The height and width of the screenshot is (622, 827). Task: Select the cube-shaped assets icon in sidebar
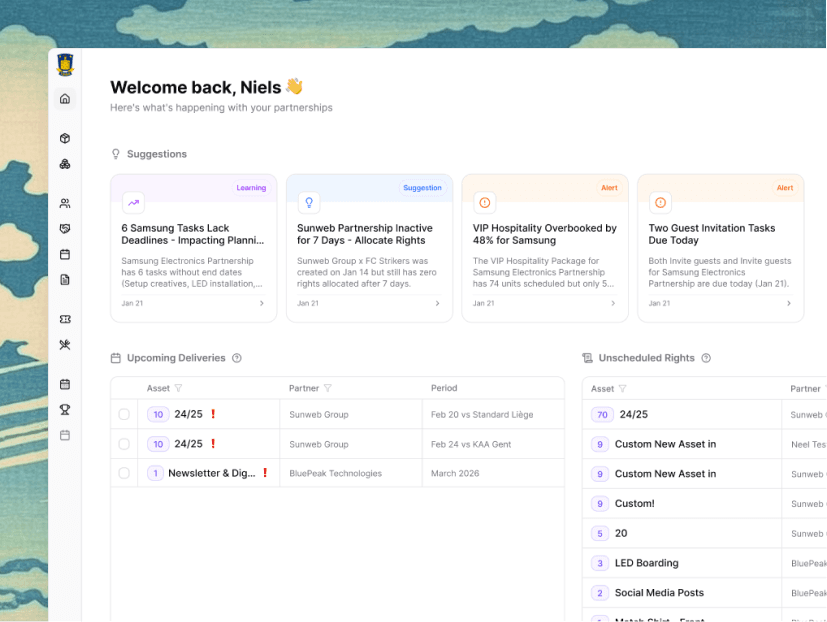64,138
